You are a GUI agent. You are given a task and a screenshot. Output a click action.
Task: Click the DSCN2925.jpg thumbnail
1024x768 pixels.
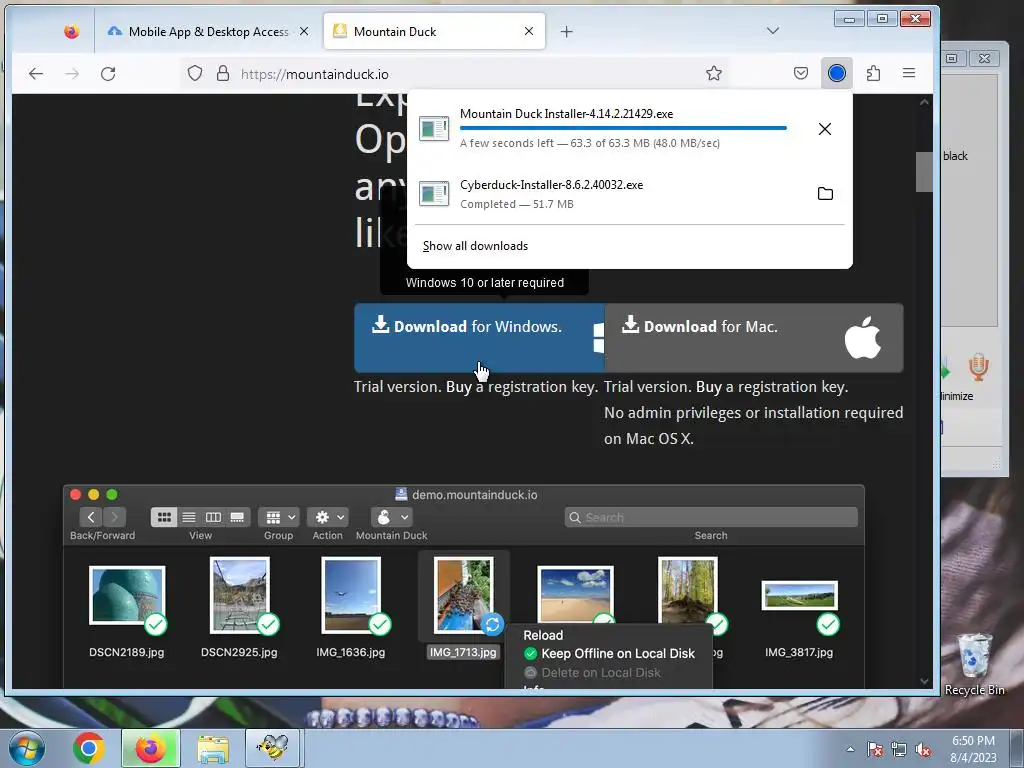pos(240,595)
